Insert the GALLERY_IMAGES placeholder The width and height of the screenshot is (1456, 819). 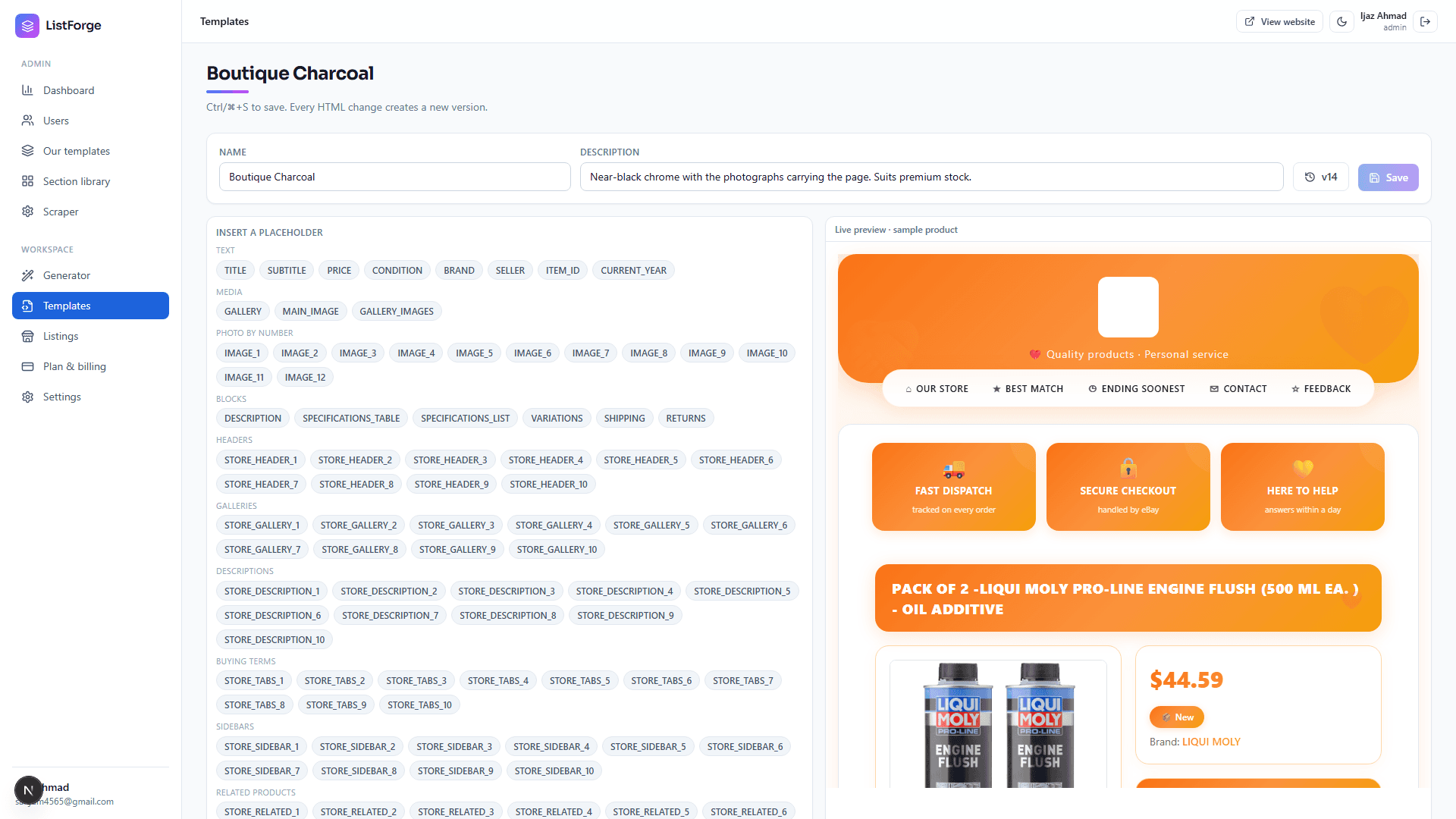click(397, 311)
